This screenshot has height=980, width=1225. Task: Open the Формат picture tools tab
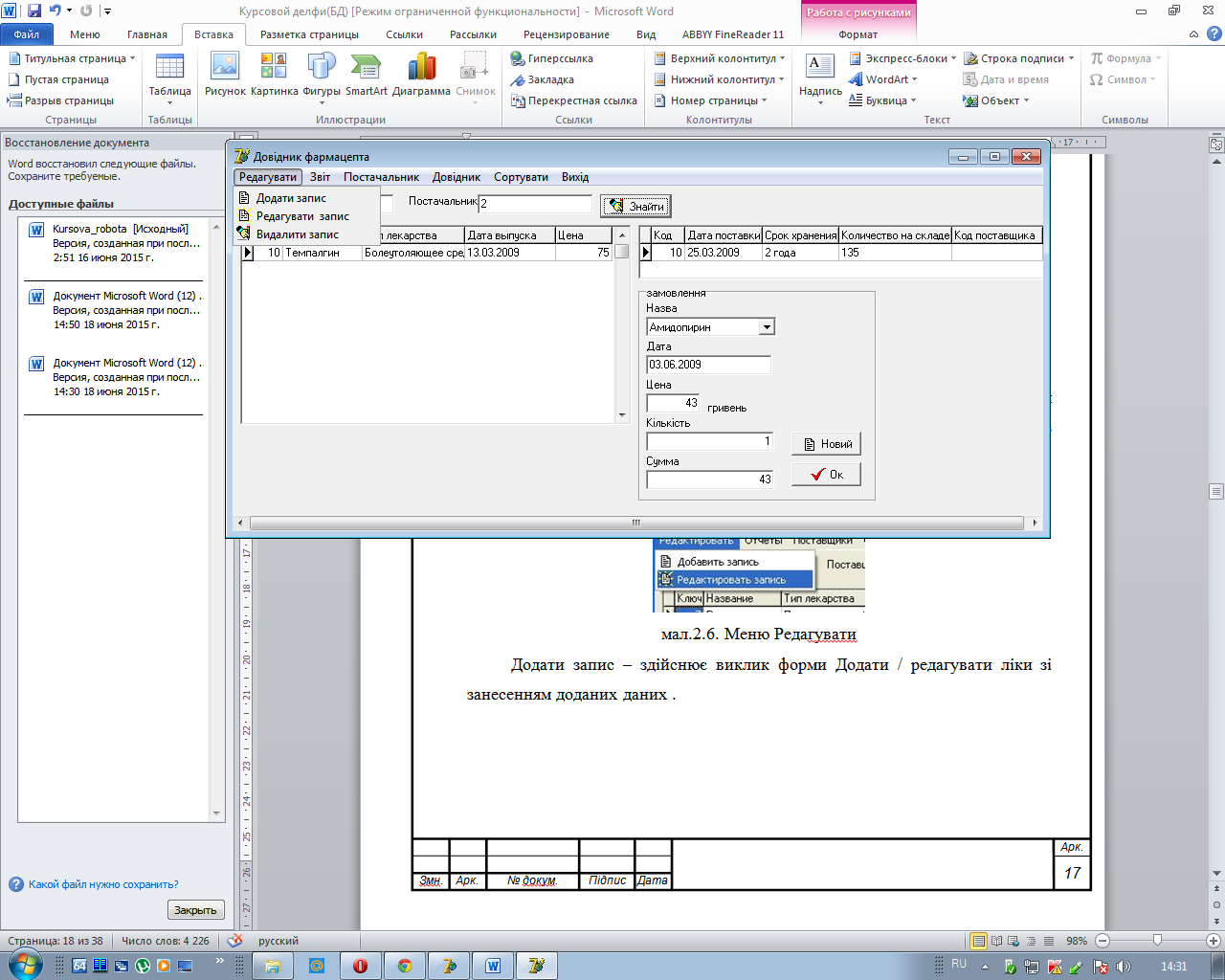point(857,34)
